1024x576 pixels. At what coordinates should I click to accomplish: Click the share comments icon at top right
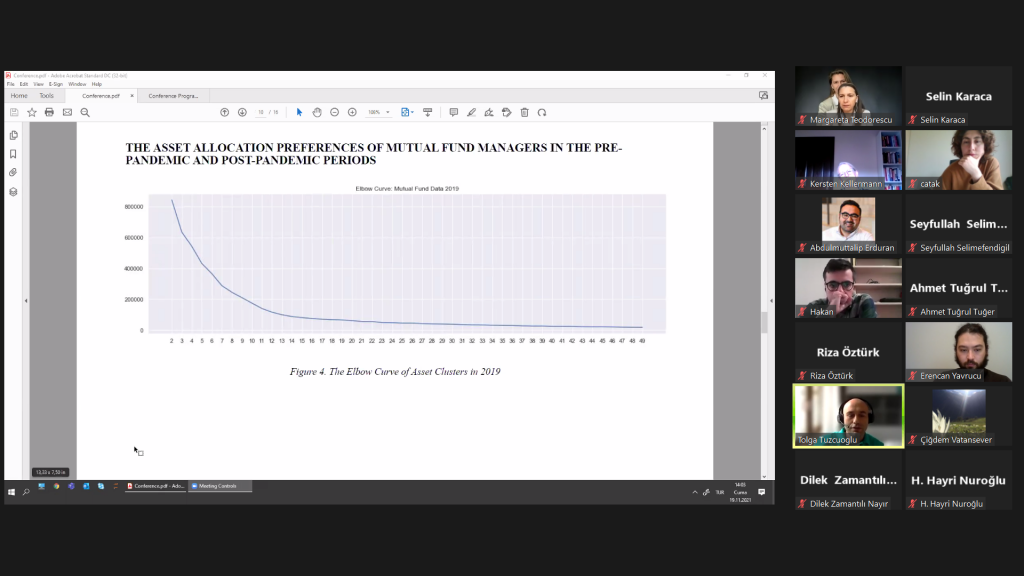pos(763,95)
